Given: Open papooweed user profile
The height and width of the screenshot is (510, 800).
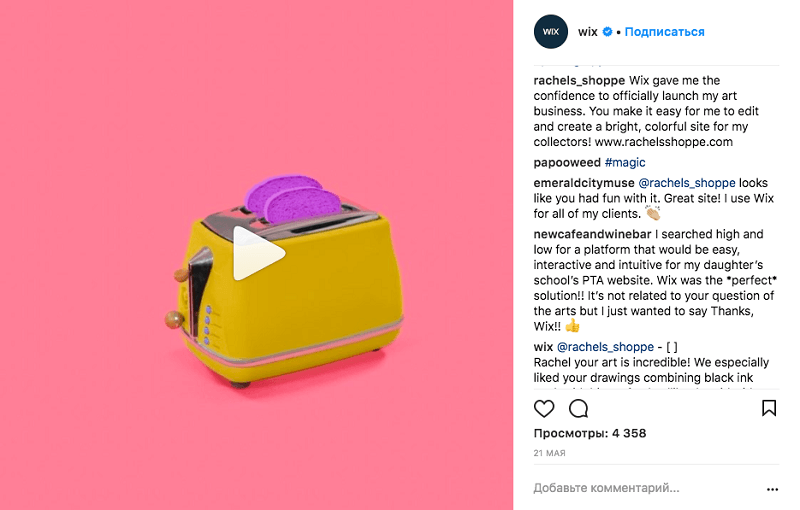Looking at the screenshot, I should coord(567,162).
